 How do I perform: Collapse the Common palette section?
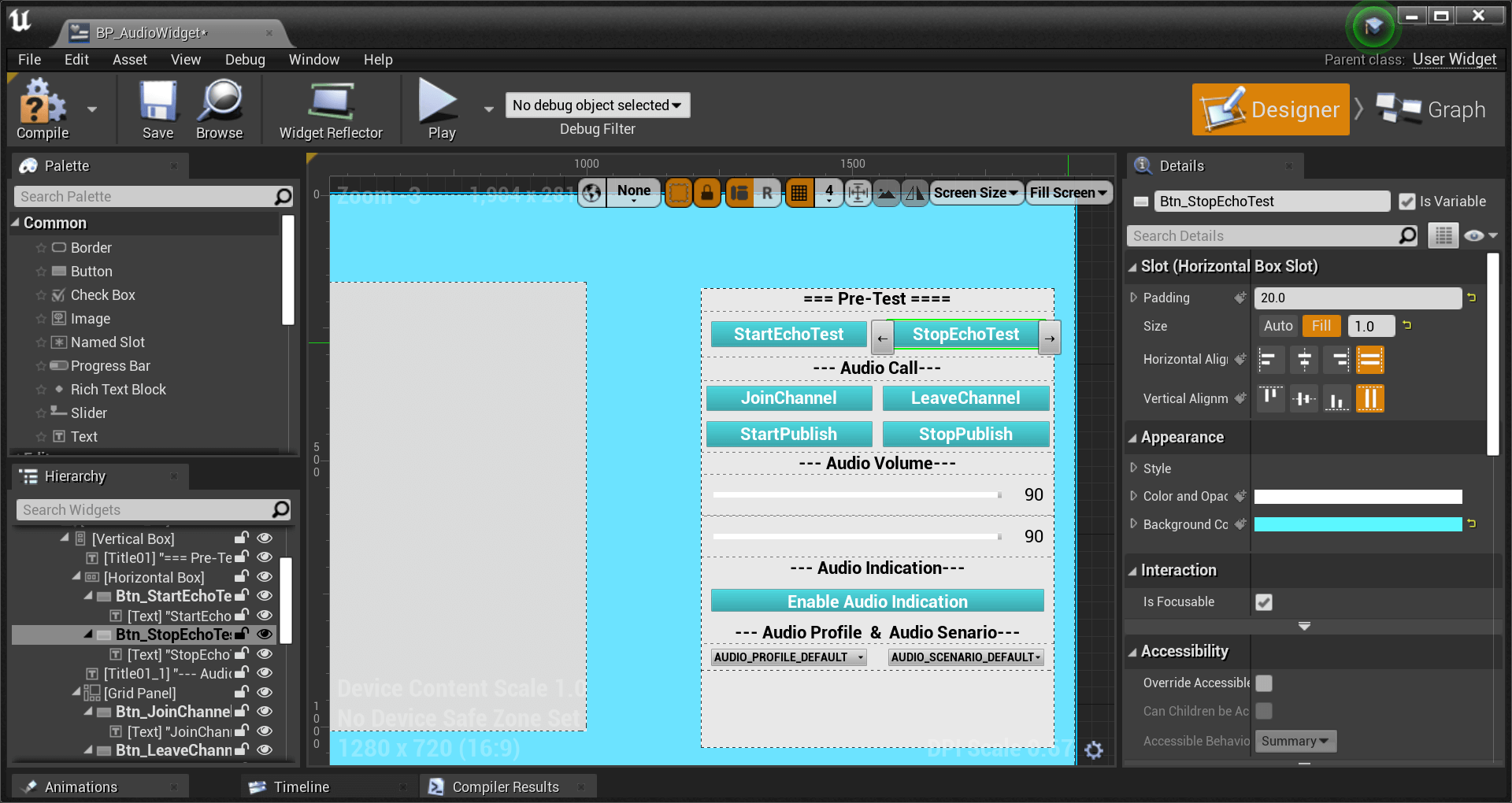point(15,223)
